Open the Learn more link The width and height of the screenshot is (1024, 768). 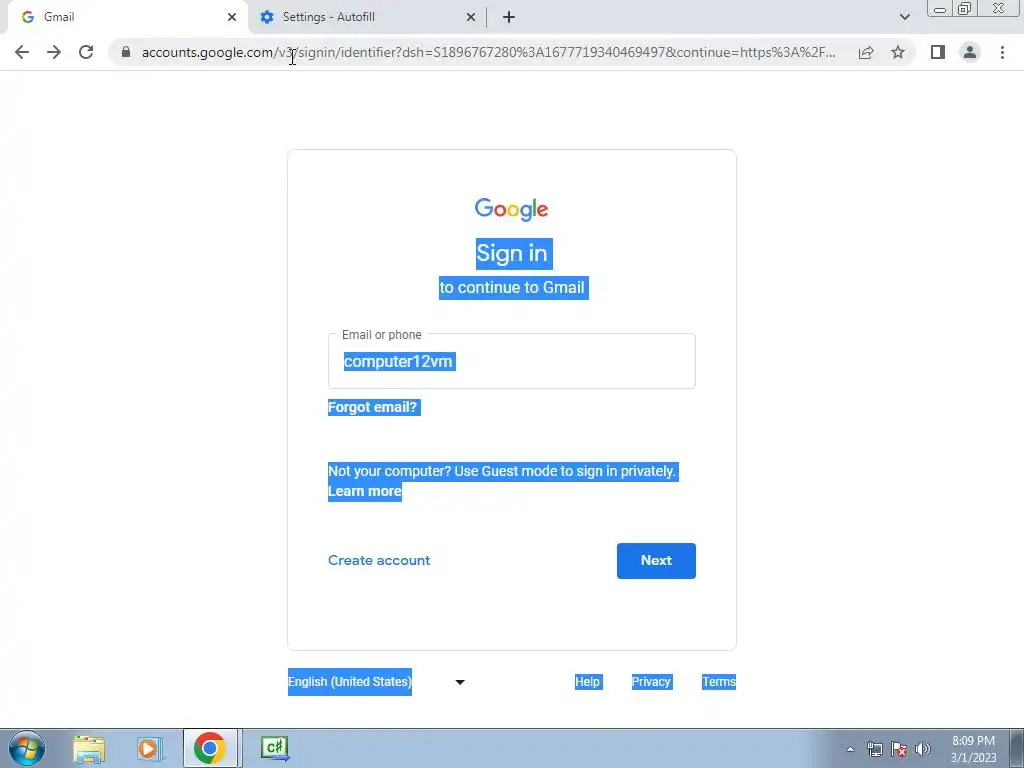[364, 491]
